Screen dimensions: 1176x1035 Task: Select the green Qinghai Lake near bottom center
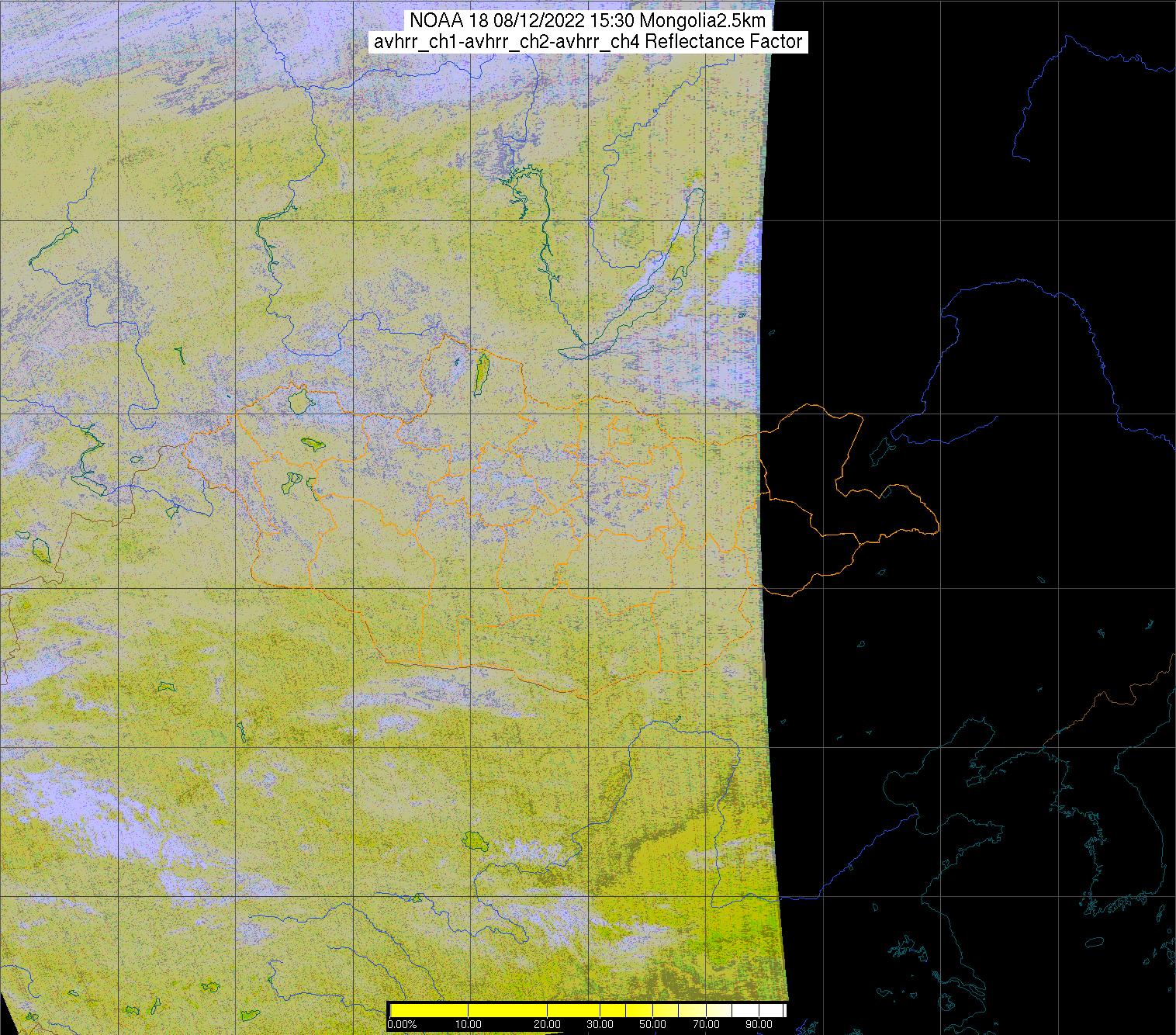(472, 840)
